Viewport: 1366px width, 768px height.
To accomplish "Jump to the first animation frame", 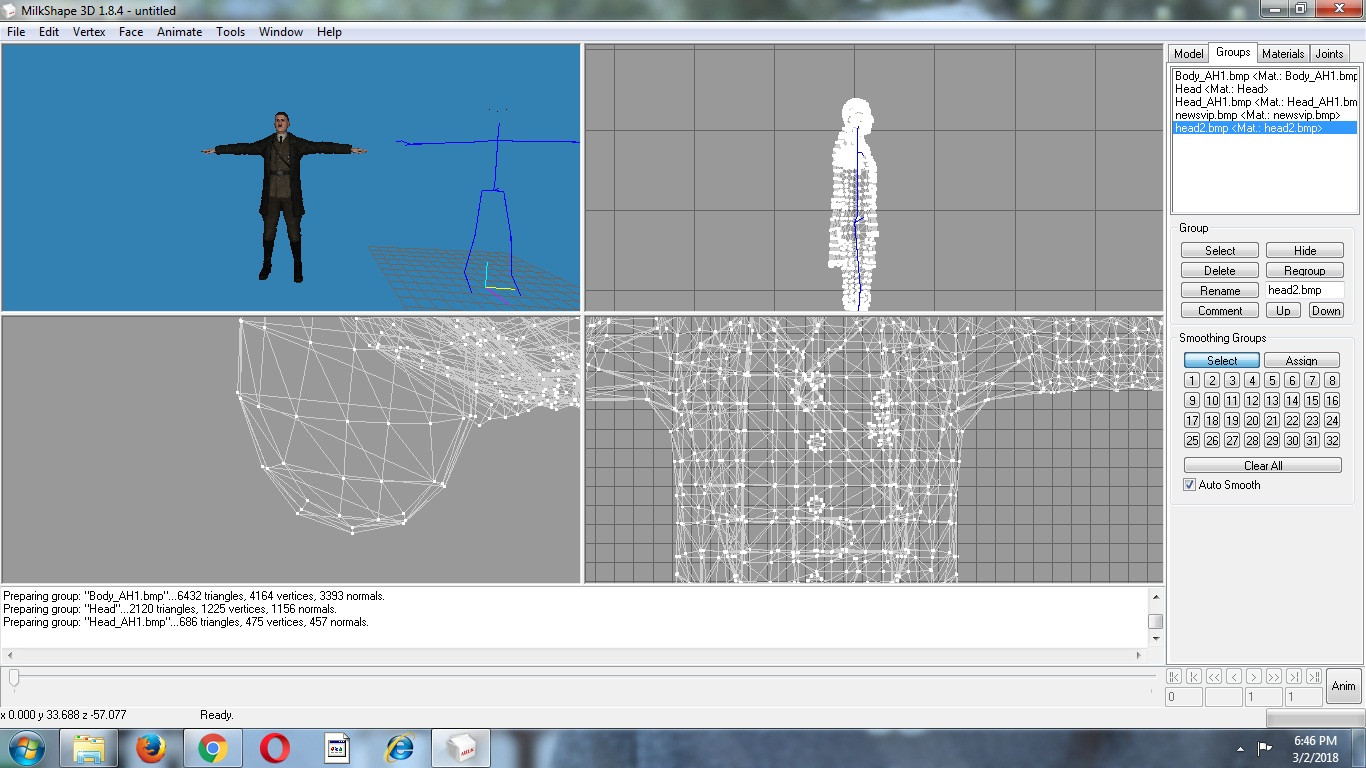I will pyautogui.click(x=1194, y=677).
